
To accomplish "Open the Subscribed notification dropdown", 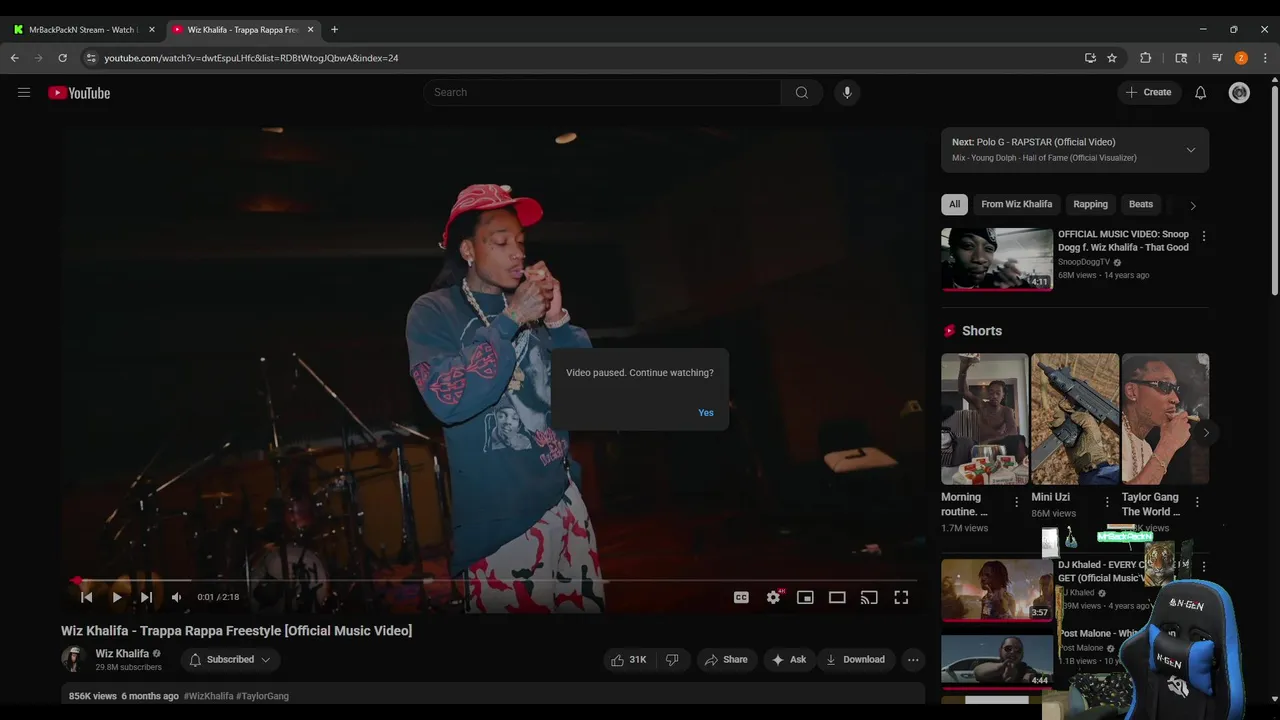I will coord(230,660).
